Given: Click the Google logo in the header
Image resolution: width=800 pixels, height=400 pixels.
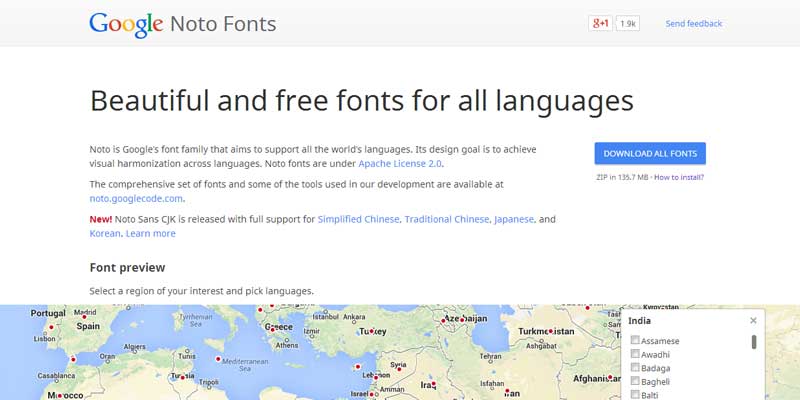Looking at the screenshot, I should coord(125,23).
